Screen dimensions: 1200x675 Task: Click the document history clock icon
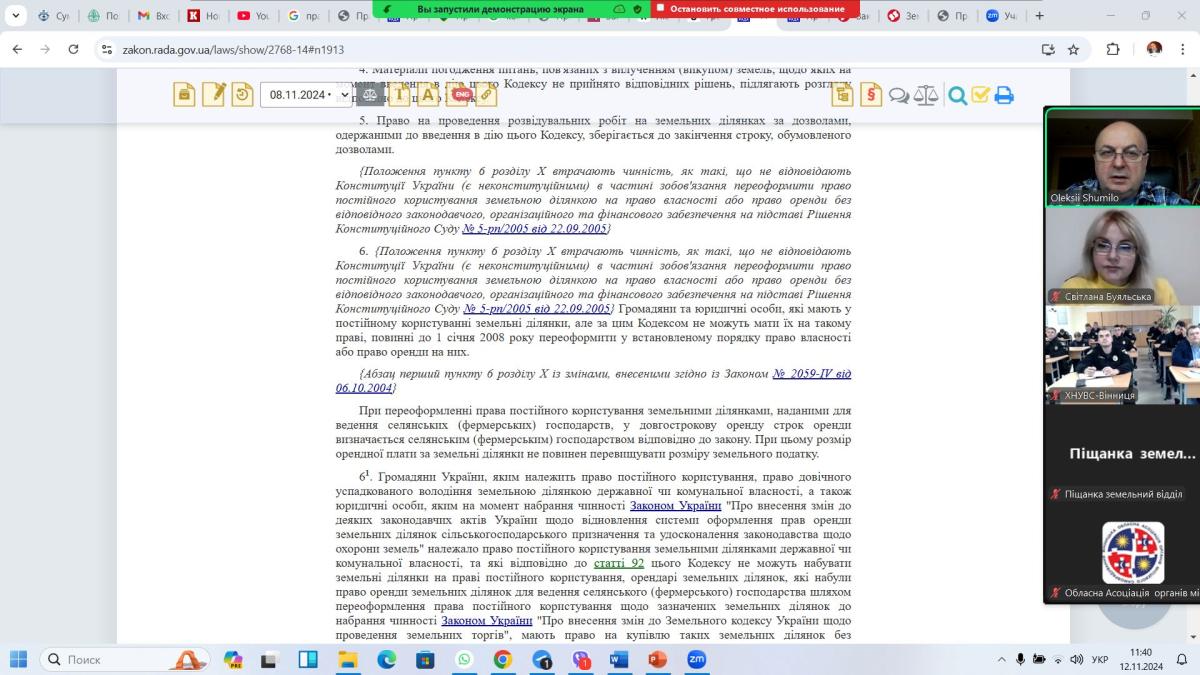click(x=242, y=95)
